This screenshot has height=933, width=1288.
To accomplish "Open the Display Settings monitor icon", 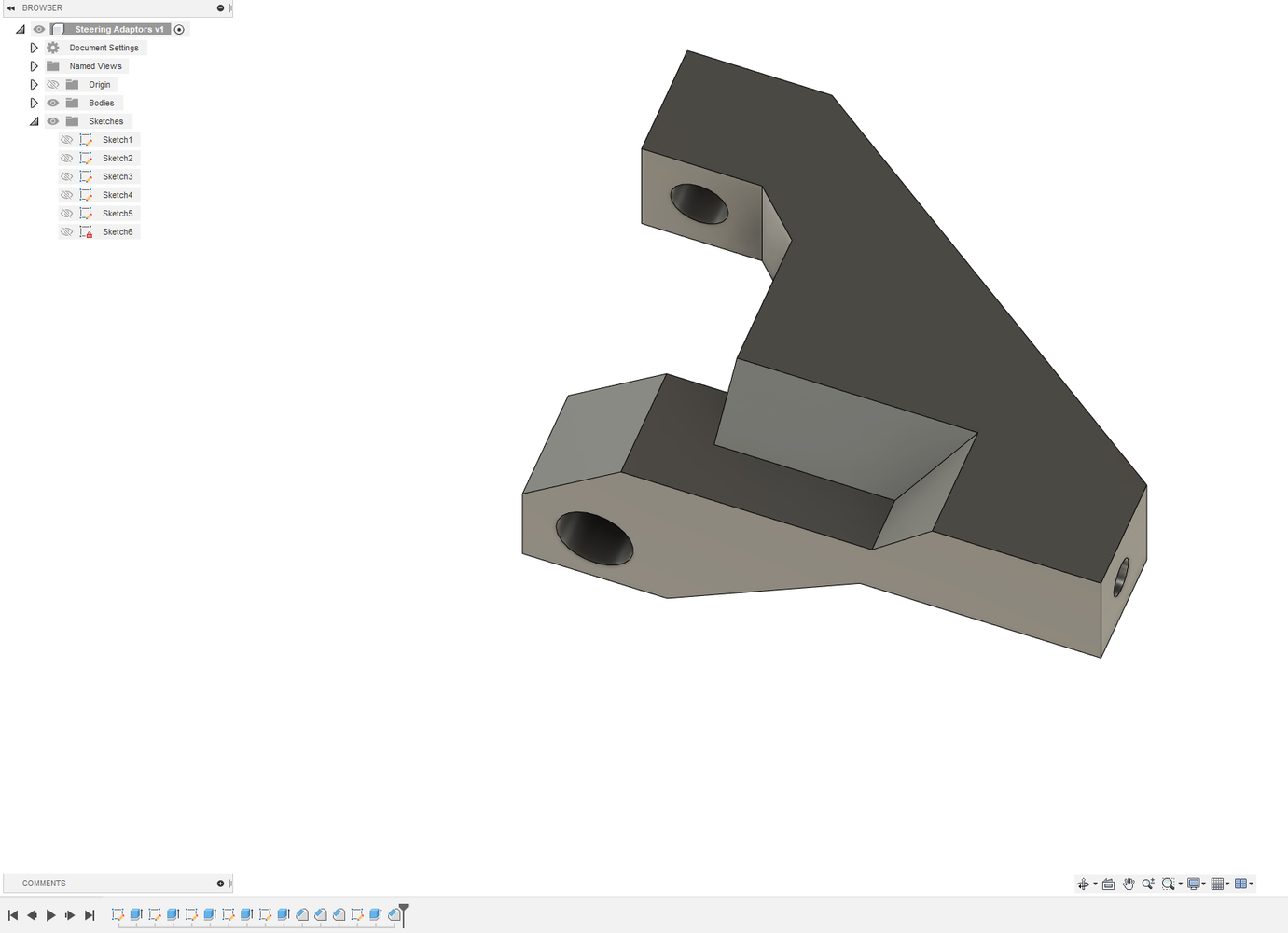I will tap(1194, 884).
